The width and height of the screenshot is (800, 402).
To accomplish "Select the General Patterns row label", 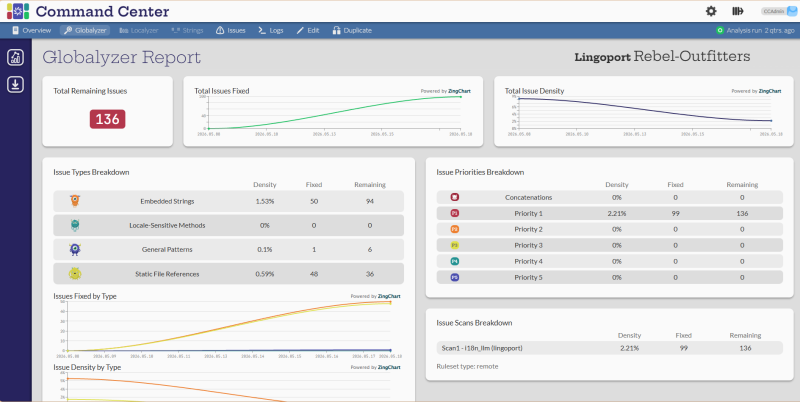I will (x=167, y=250).
